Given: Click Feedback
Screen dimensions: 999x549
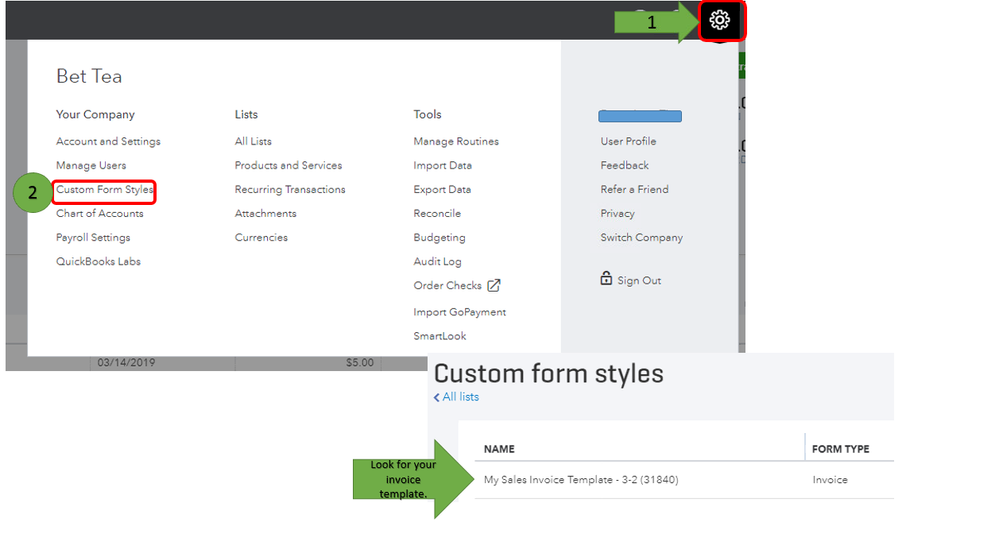Looking at the screenshot, I should coord(624,166).
